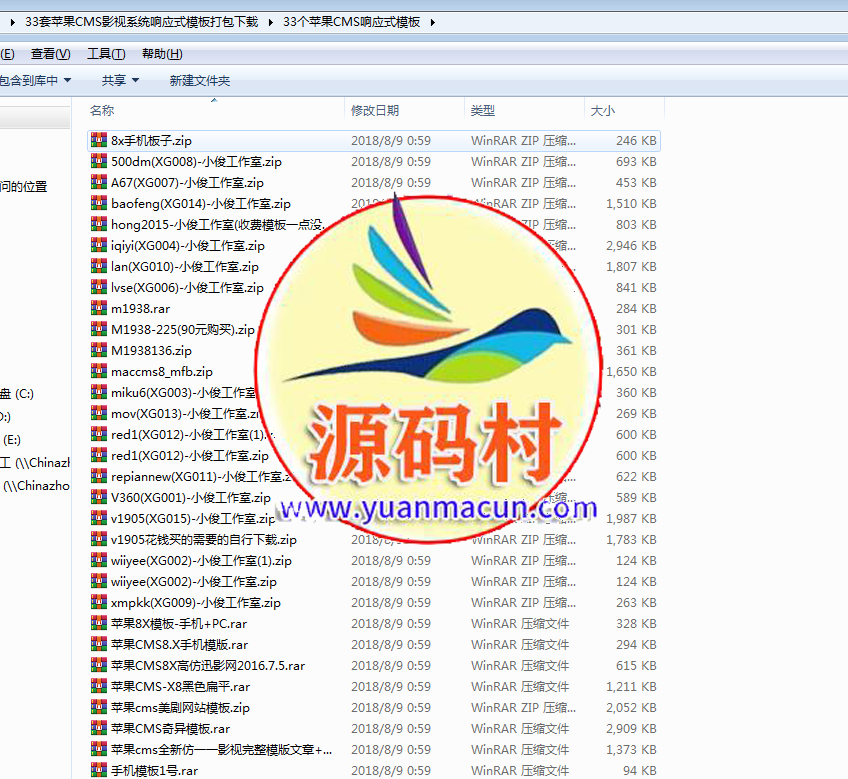This screenshot has height=779, width=848.
Task: Open the 帮助(H) menu
Action: 162,54
